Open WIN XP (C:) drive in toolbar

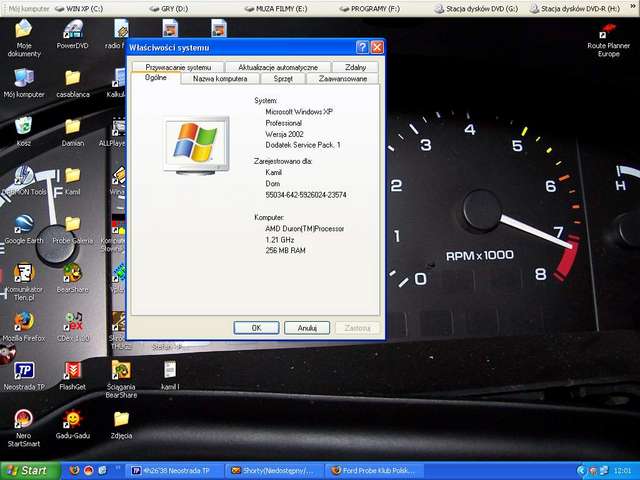(80, 8)
